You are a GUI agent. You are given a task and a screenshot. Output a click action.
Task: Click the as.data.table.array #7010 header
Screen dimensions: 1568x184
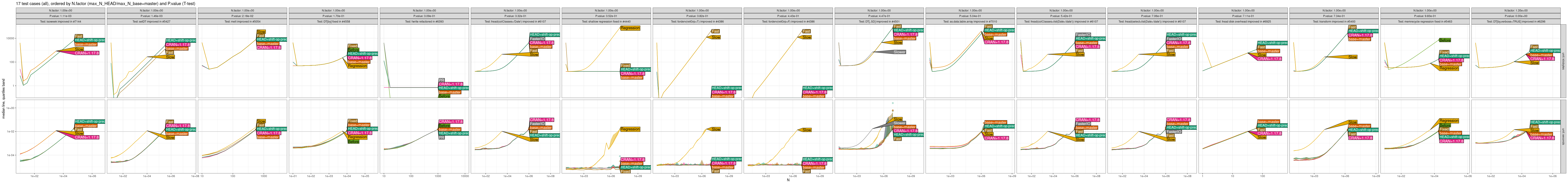click(970, 21)
